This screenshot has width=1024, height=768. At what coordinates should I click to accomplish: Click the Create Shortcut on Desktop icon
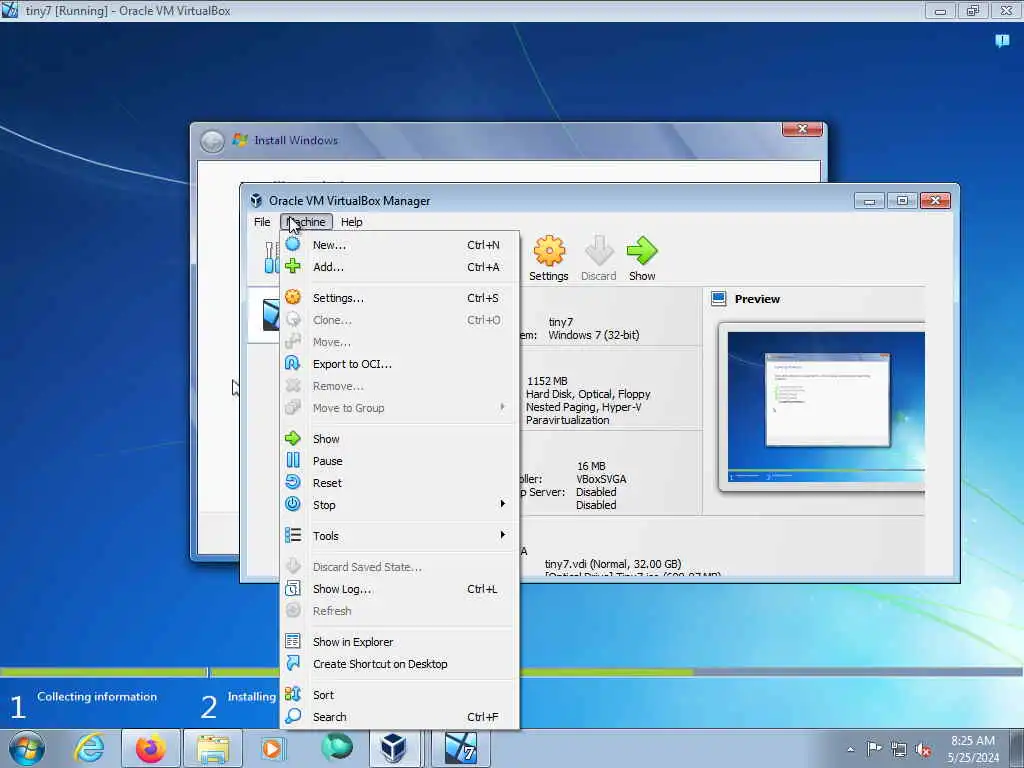coord(293,664)
